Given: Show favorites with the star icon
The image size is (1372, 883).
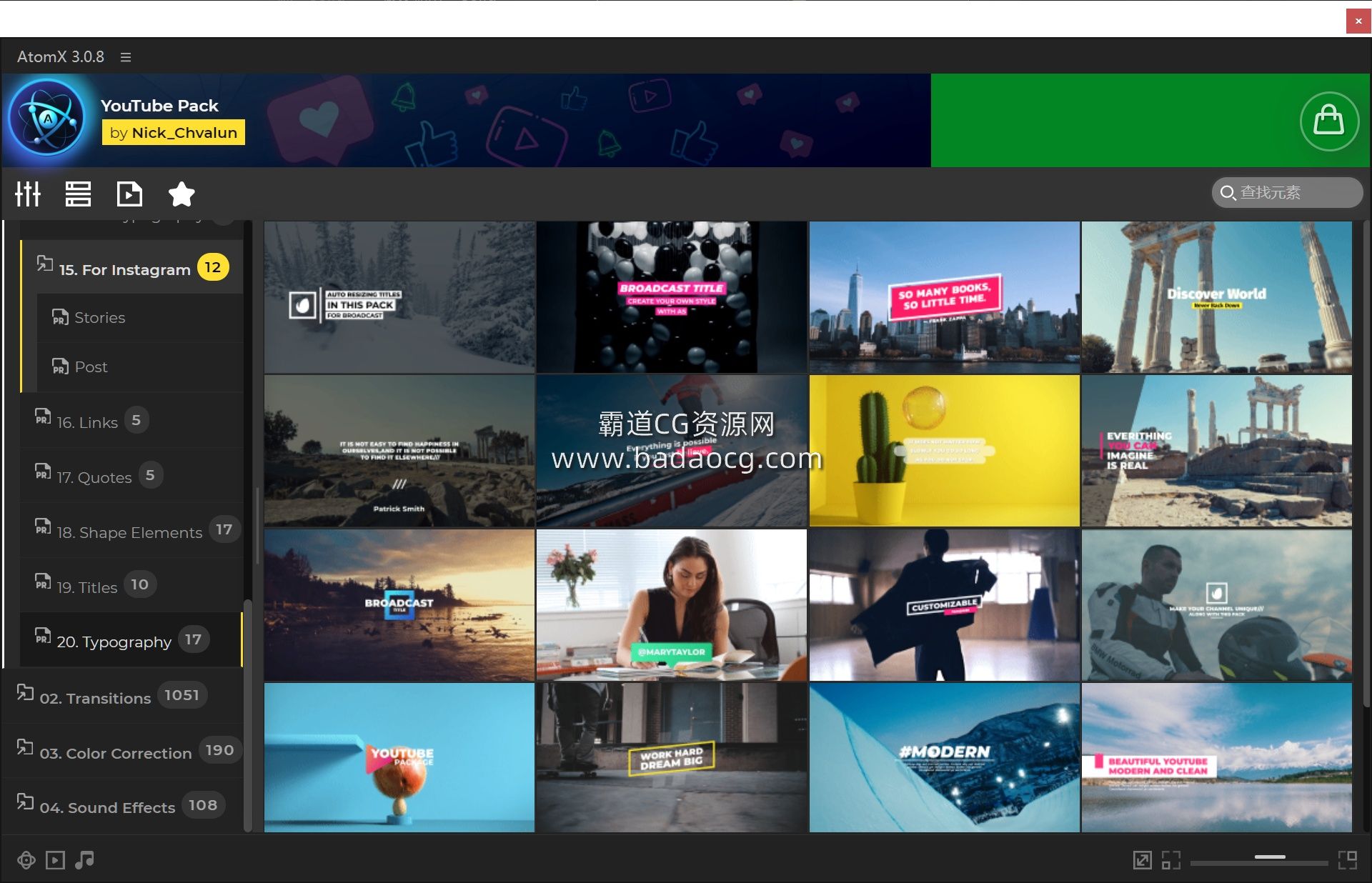Looking at the screenshot, I should click(x=182, y=194).
